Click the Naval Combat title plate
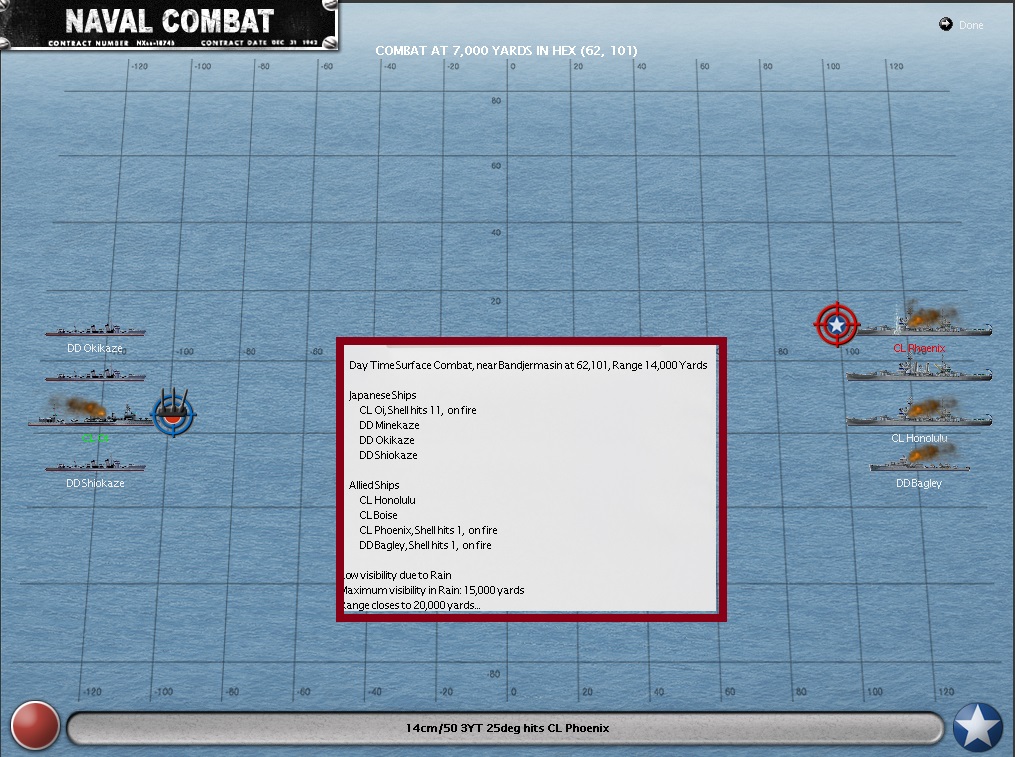1015x757 pixels. click(x=169, y=25)
